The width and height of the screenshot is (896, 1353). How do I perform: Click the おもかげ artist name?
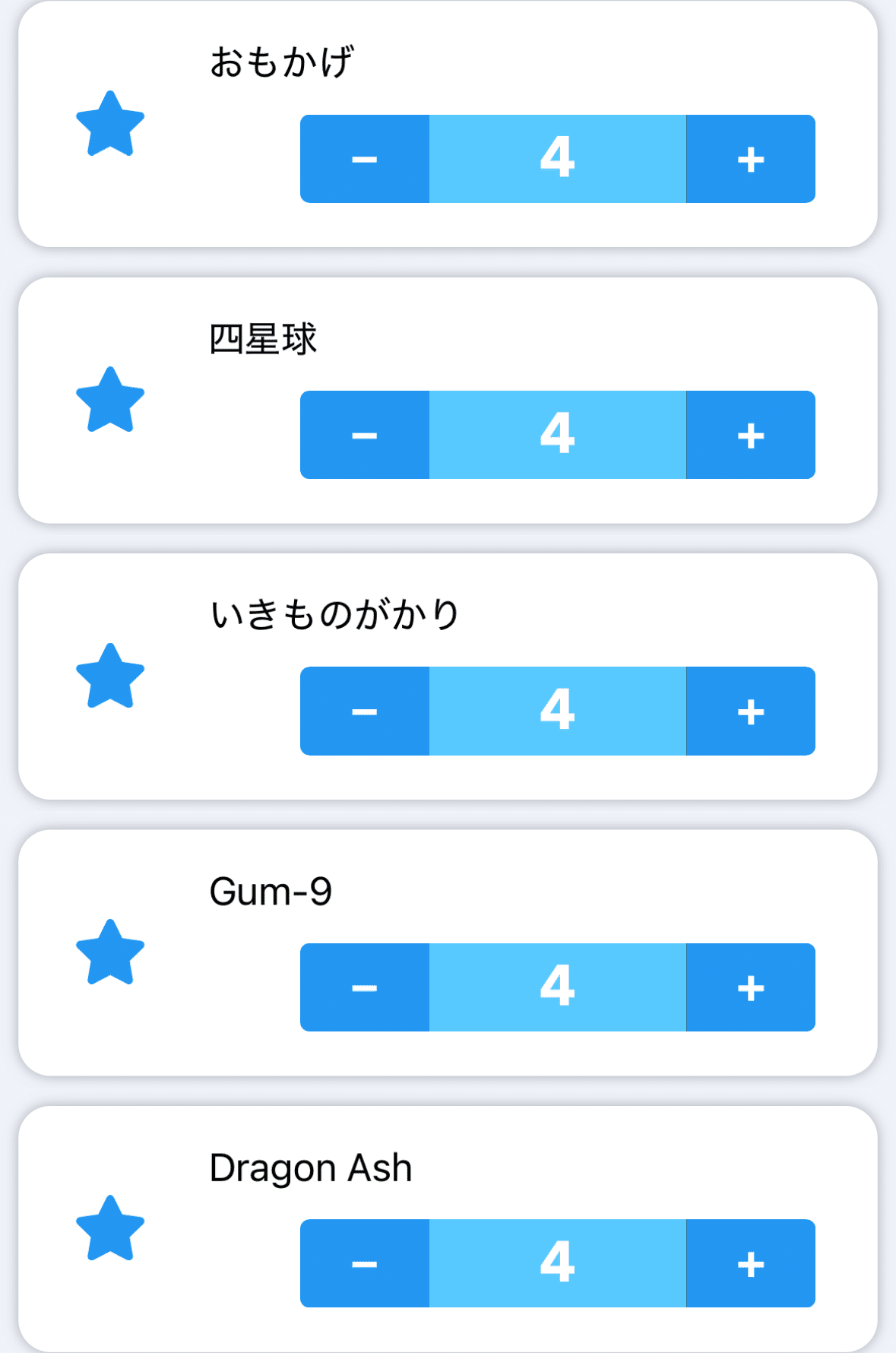click(281, 62)
